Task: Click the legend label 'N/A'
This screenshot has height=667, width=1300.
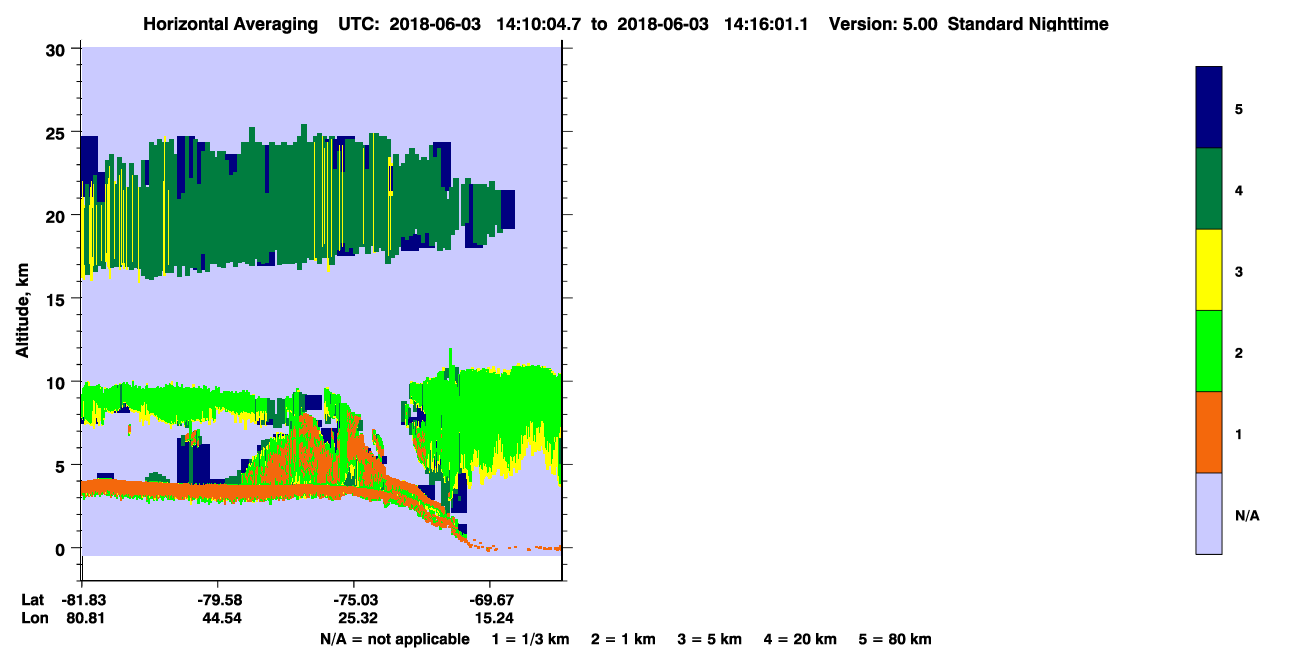Action: coord(1247,515)
